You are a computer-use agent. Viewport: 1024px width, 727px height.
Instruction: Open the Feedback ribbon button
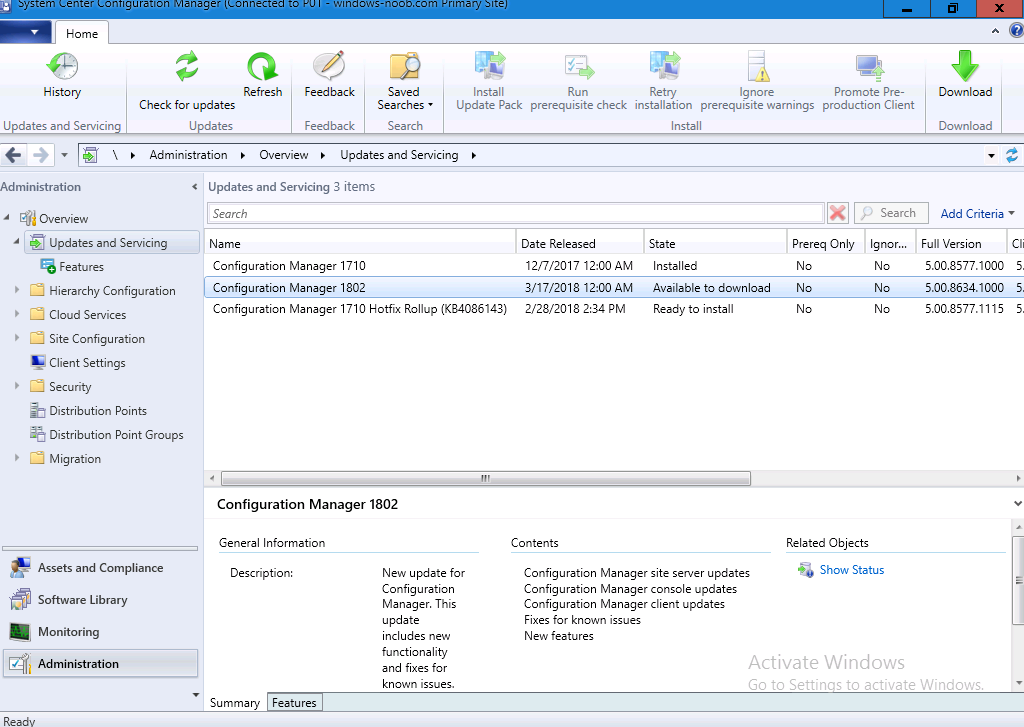point(329,75)
